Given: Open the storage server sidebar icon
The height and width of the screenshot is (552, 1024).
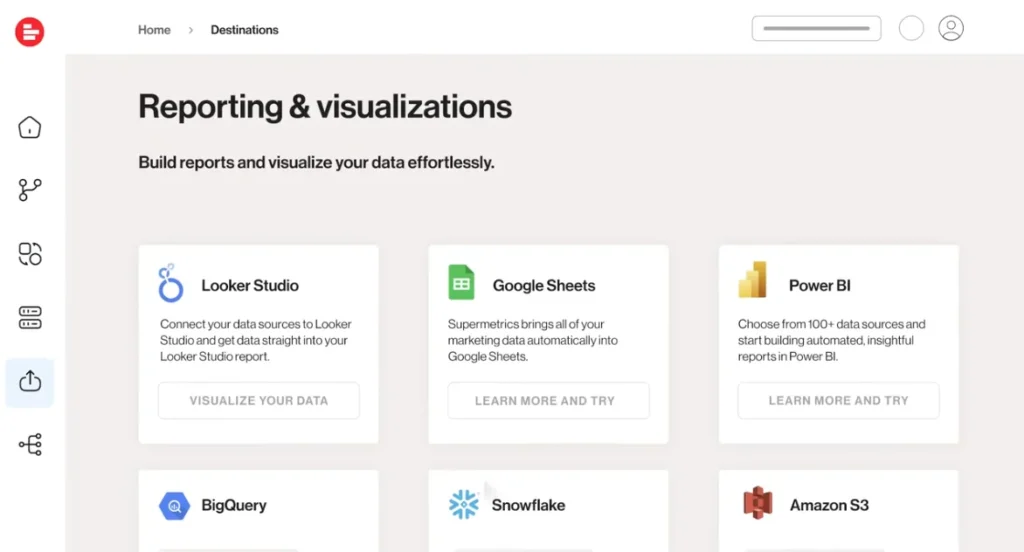Looking at the screenshot, I should point(29,317).
